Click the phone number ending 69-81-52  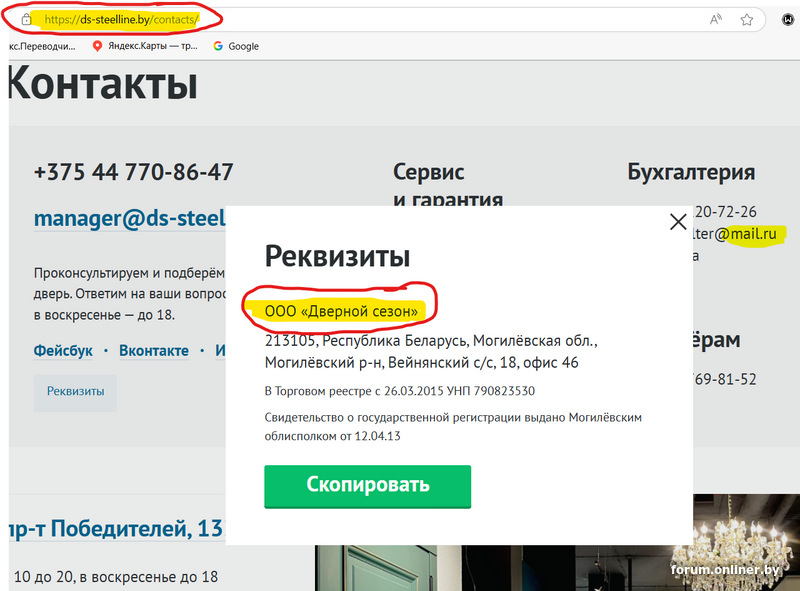[724, 379]
